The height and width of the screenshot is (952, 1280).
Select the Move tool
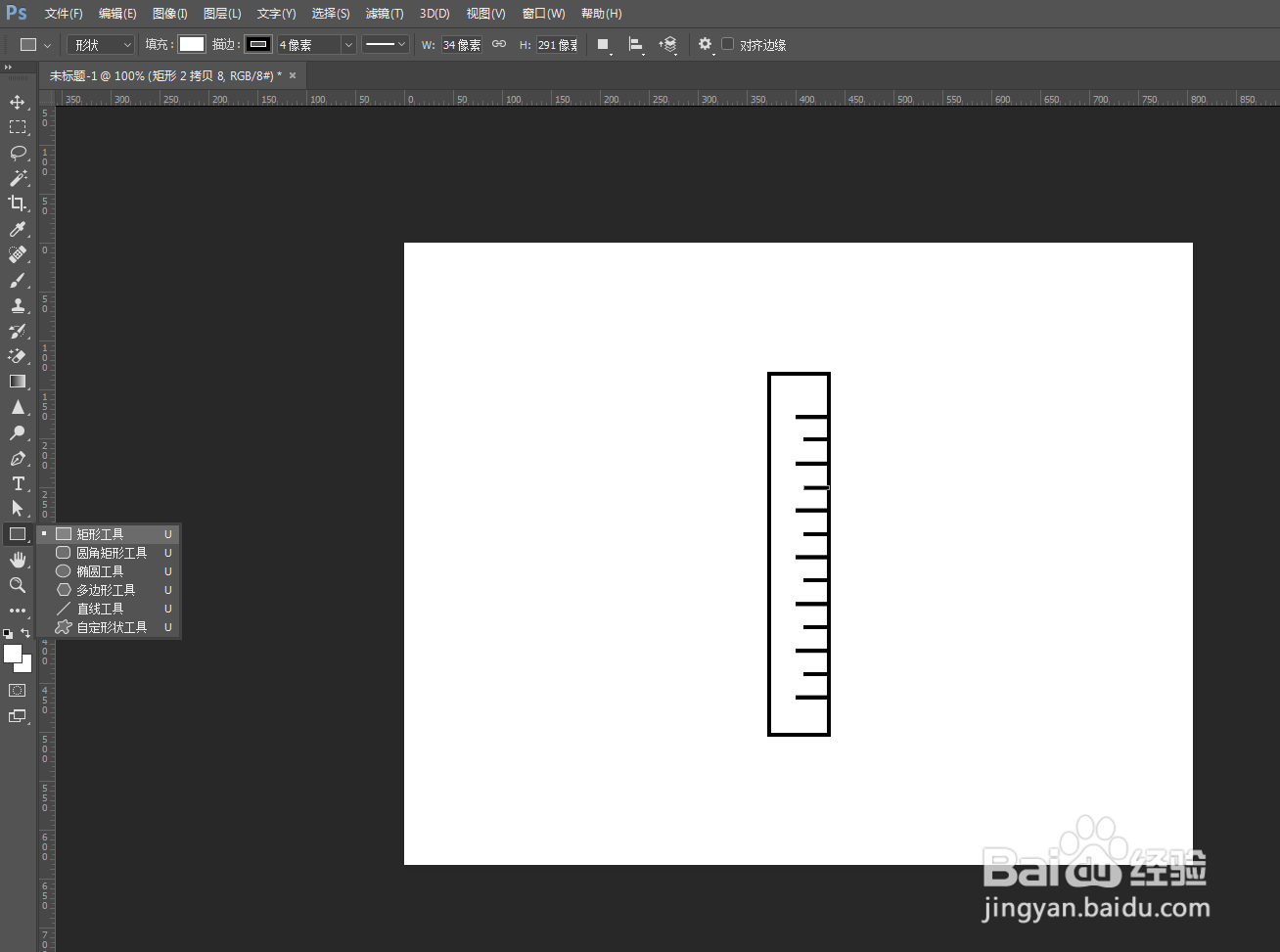pyautogui.click(x=18, y=102)
